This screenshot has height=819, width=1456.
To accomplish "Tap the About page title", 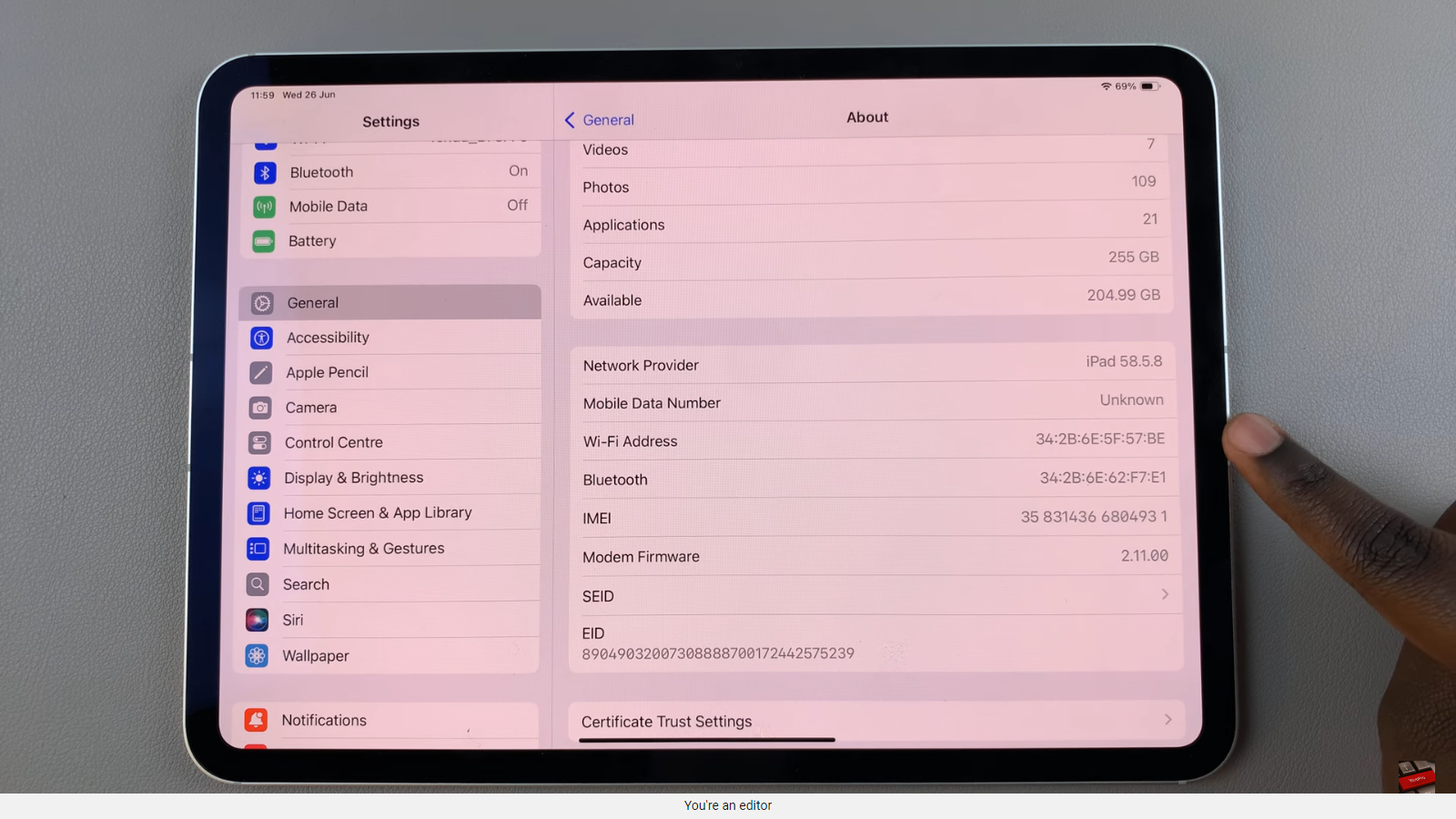I will (x=867, y=117).
